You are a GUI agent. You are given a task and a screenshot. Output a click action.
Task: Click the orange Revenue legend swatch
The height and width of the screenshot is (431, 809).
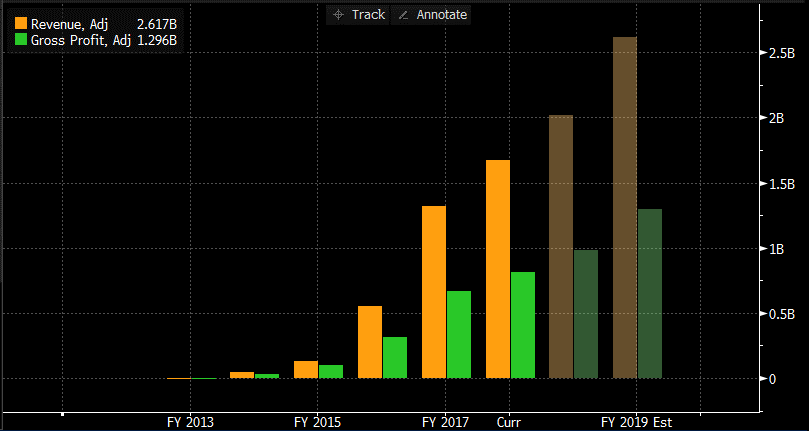click(x=21, y=24)
